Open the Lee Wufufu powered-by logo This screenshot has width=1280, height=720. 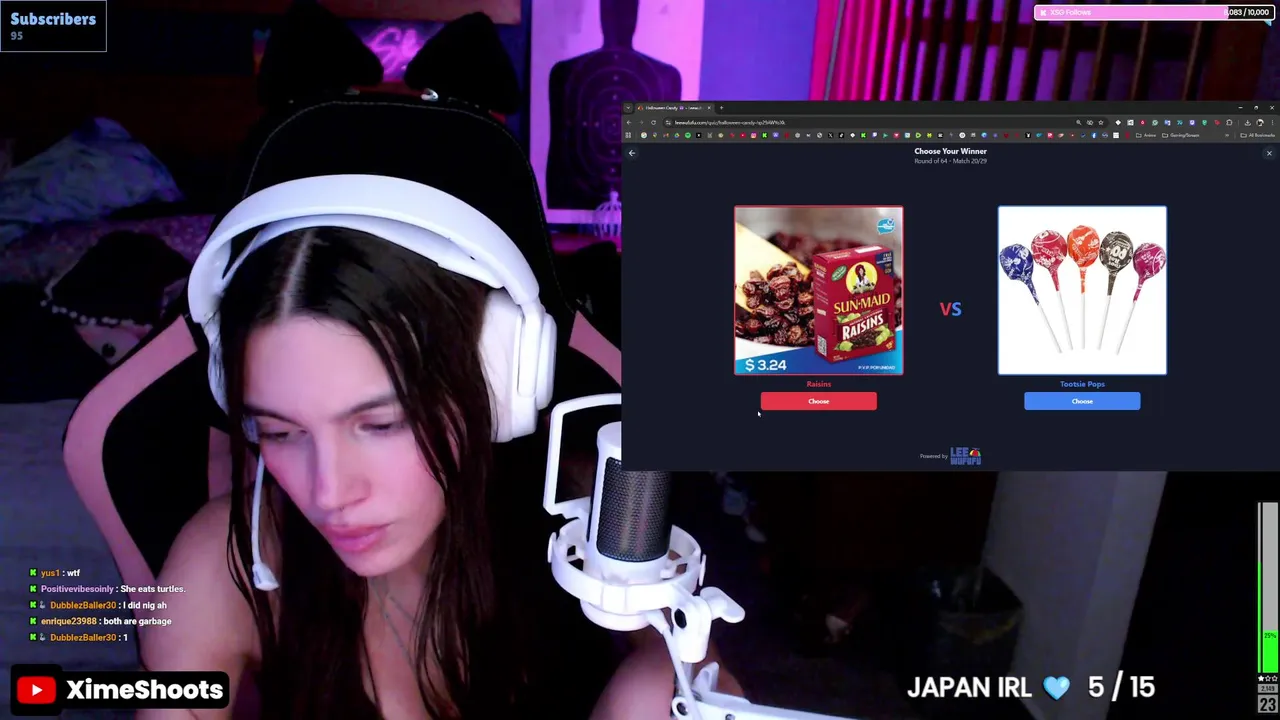[x=965, y=456]
